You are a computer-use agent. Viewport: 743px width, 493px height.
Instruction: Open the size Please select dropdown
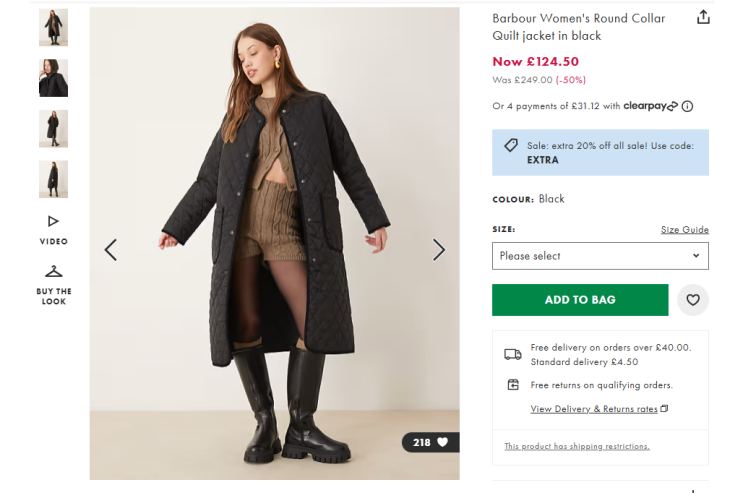pos(600,256)
